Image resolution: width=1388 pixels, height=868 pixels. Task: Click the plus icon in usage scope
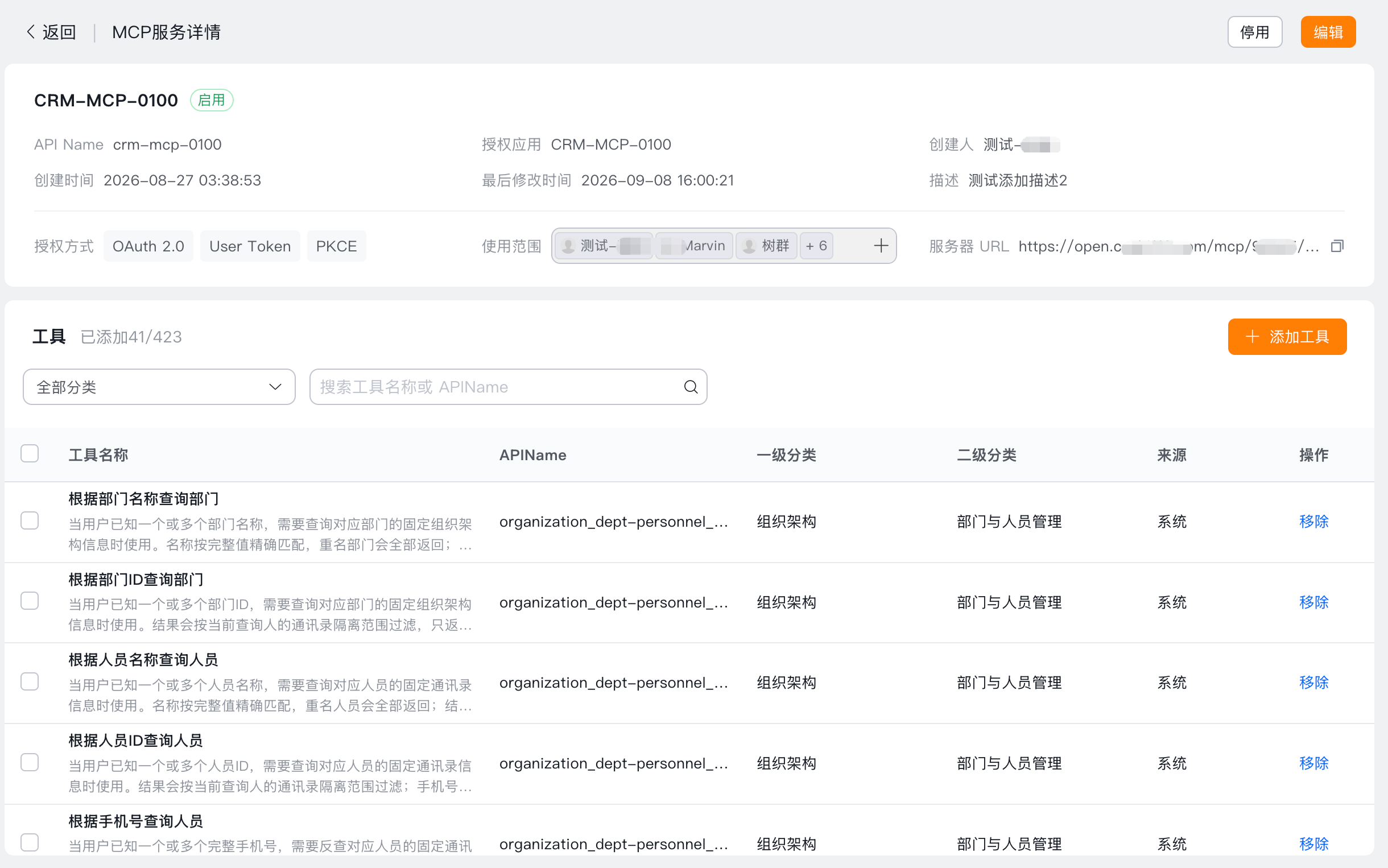click(x=881, y=246)
